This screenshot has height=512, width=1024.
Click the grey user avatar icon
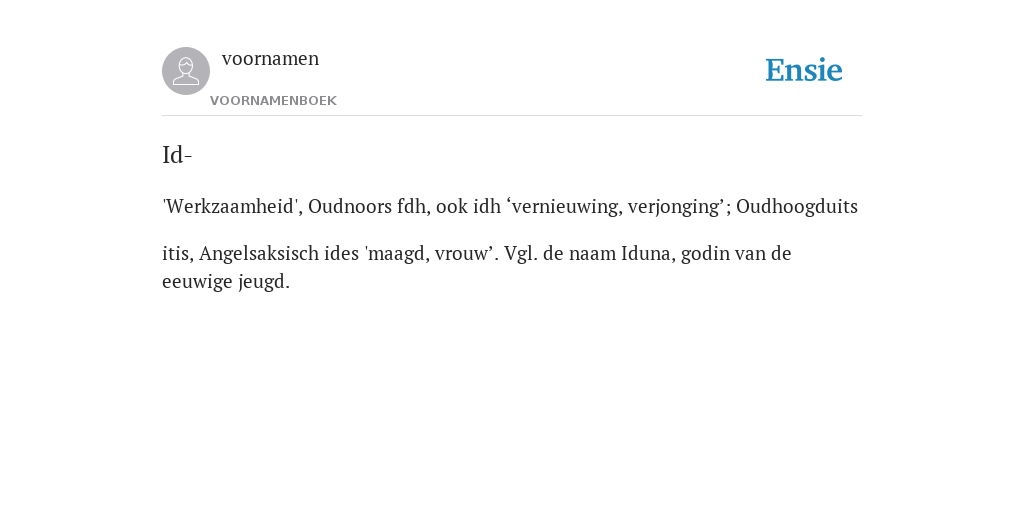pos(186,71)
